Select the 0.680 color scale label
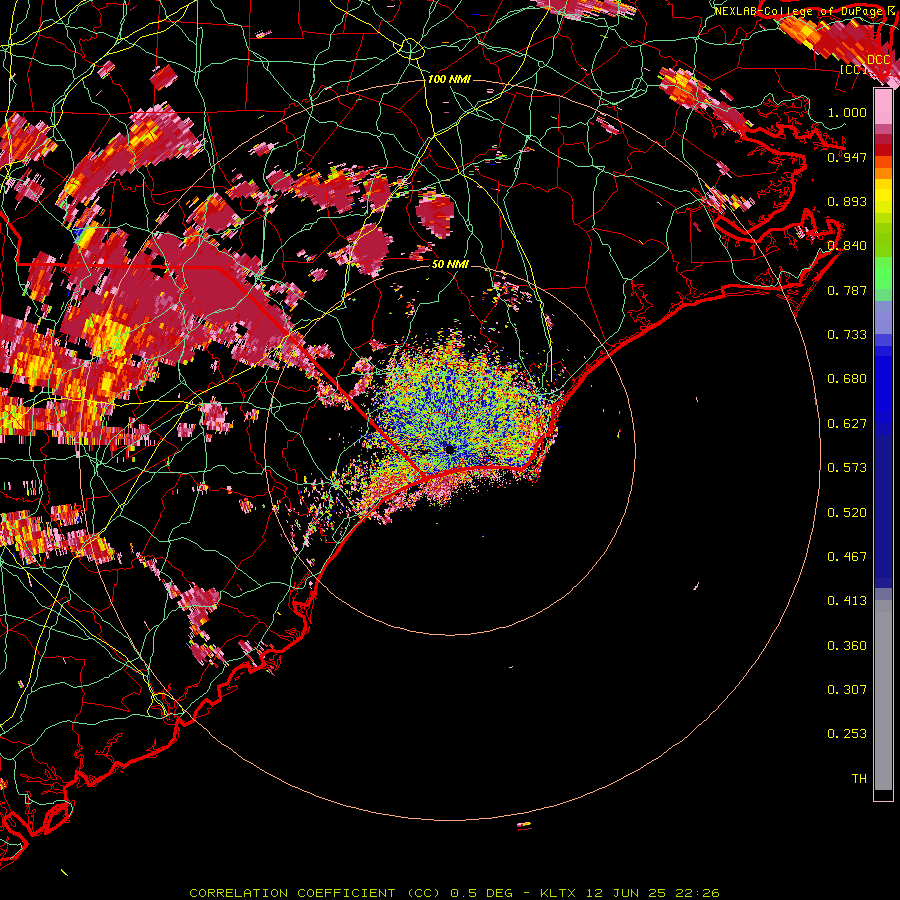 click(x=847, y=379)
